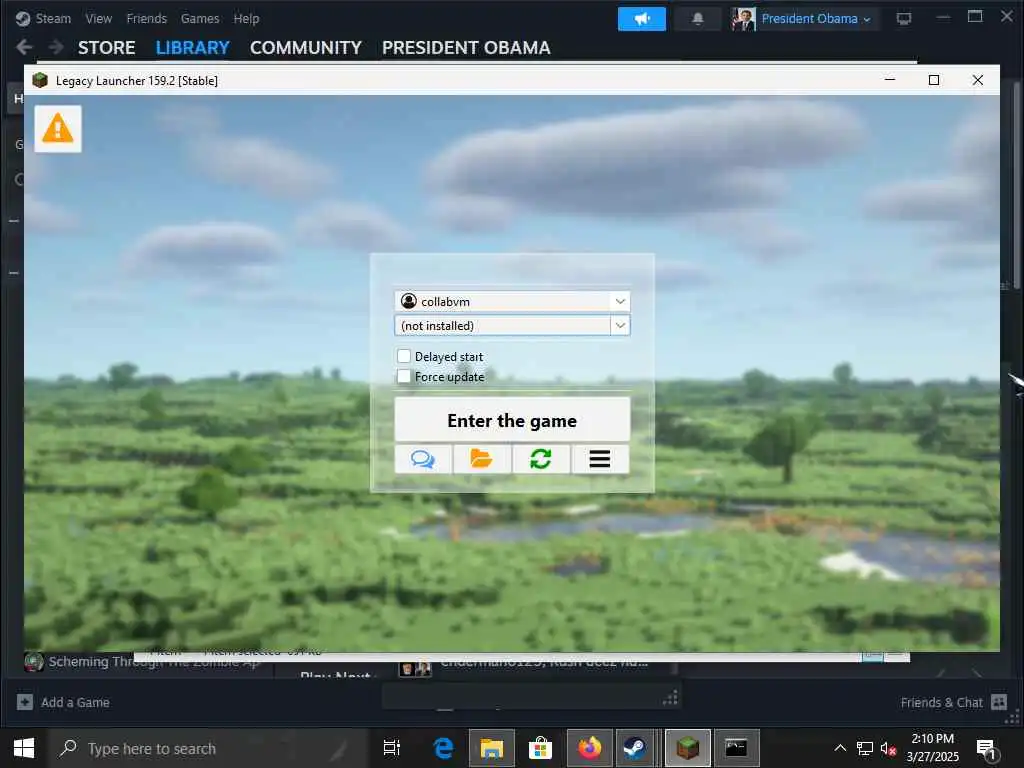The width and height of the screenshot is (1024, 768).
Task: Open Task View on the taskbar
Action: (392, 748)
